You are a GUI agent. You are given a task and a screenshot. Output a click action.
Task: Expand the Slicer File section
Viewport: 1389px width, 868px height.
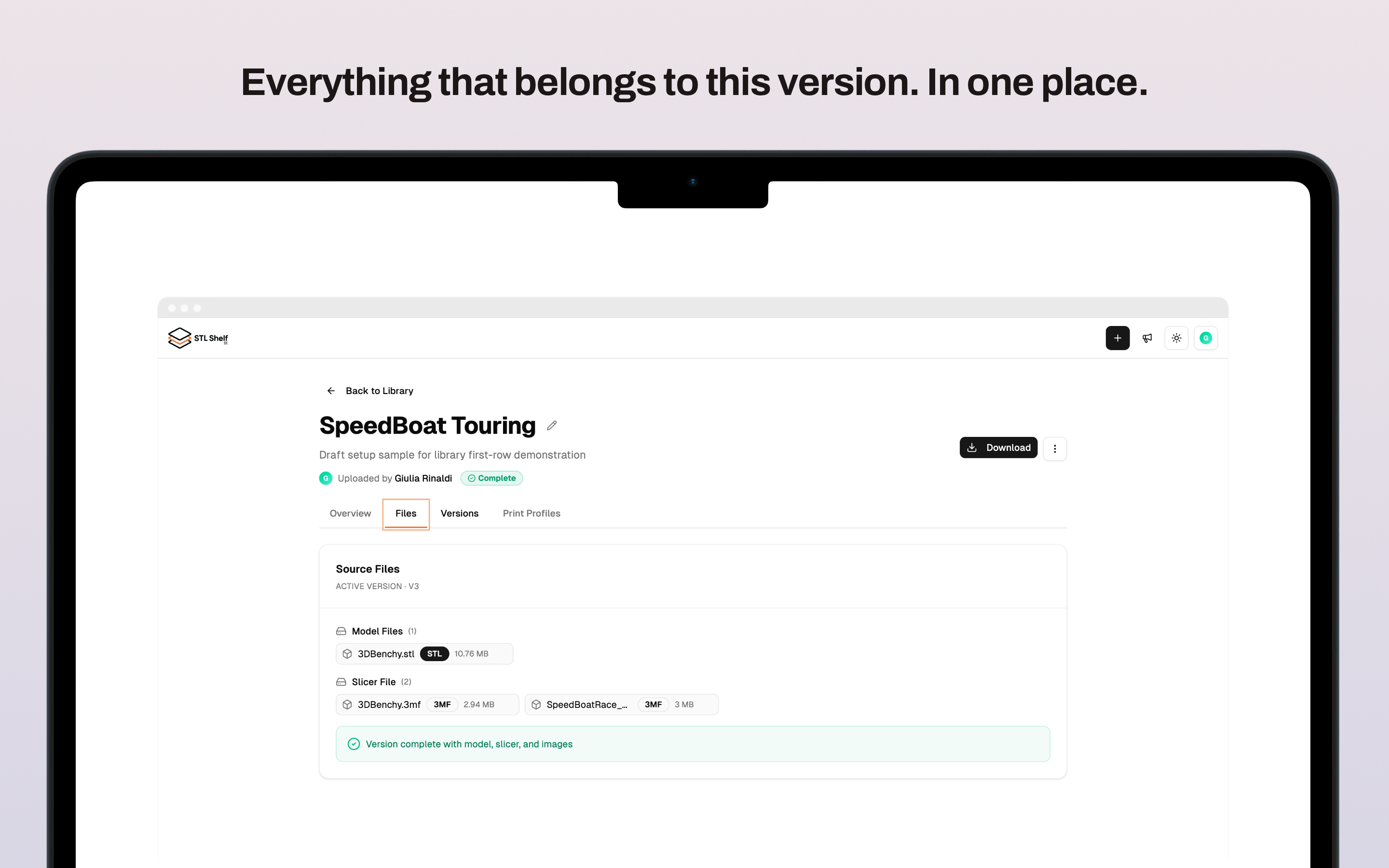[373, 681]
